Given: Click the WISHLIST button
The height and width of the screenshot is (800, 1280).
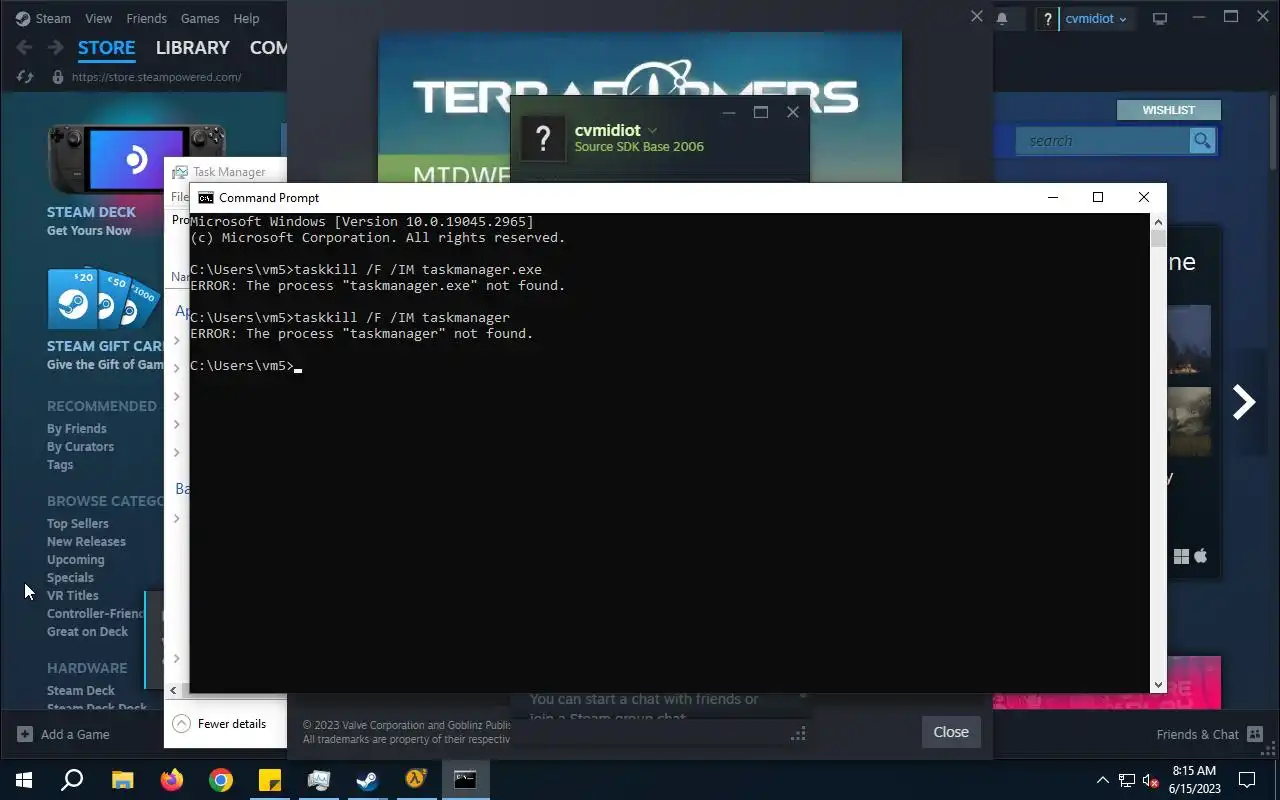Looking at the screenshot, I should tap(1169, 110).
